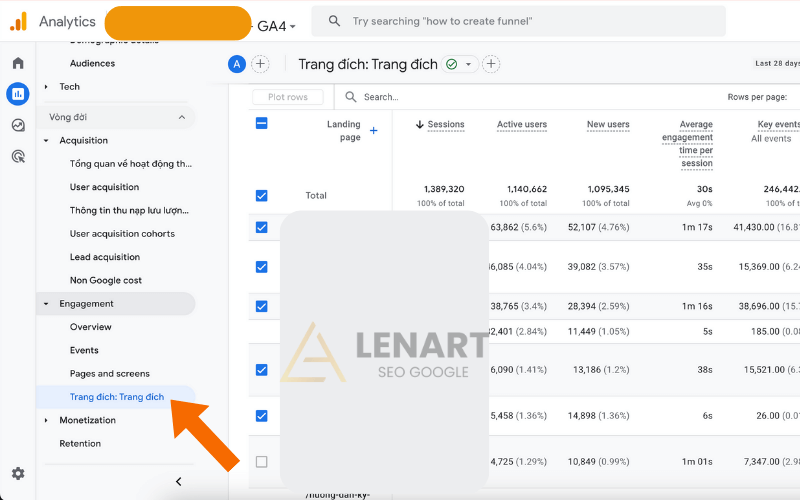Open All events filter under Key events
Image resolution: width=800 pixels, height=500 pixels.
tap(771, 139)
